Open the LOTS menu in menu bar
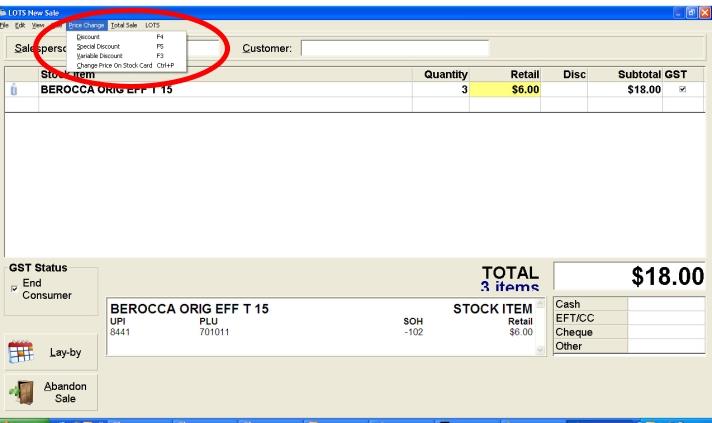Image resolution: width=712 pixels, height=423 pixels. click(x=152, y=24)
